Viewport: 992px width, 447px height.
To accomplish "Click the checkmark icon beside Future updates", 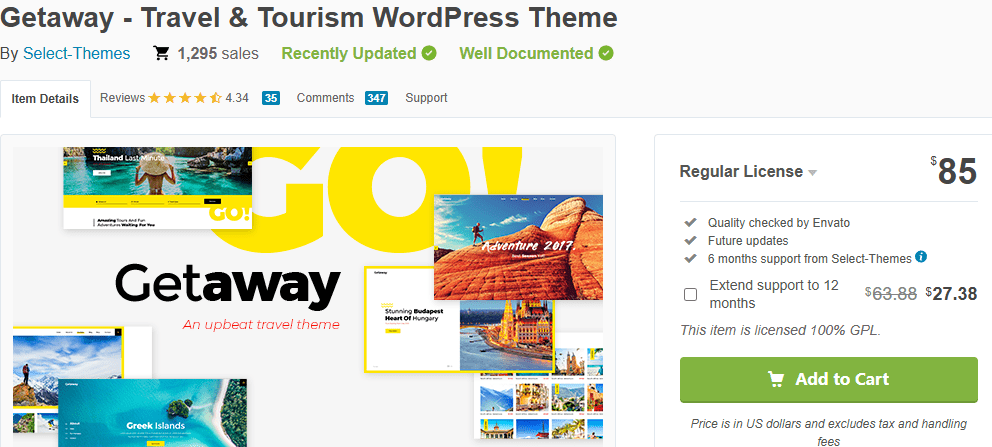I will (690, 241).
